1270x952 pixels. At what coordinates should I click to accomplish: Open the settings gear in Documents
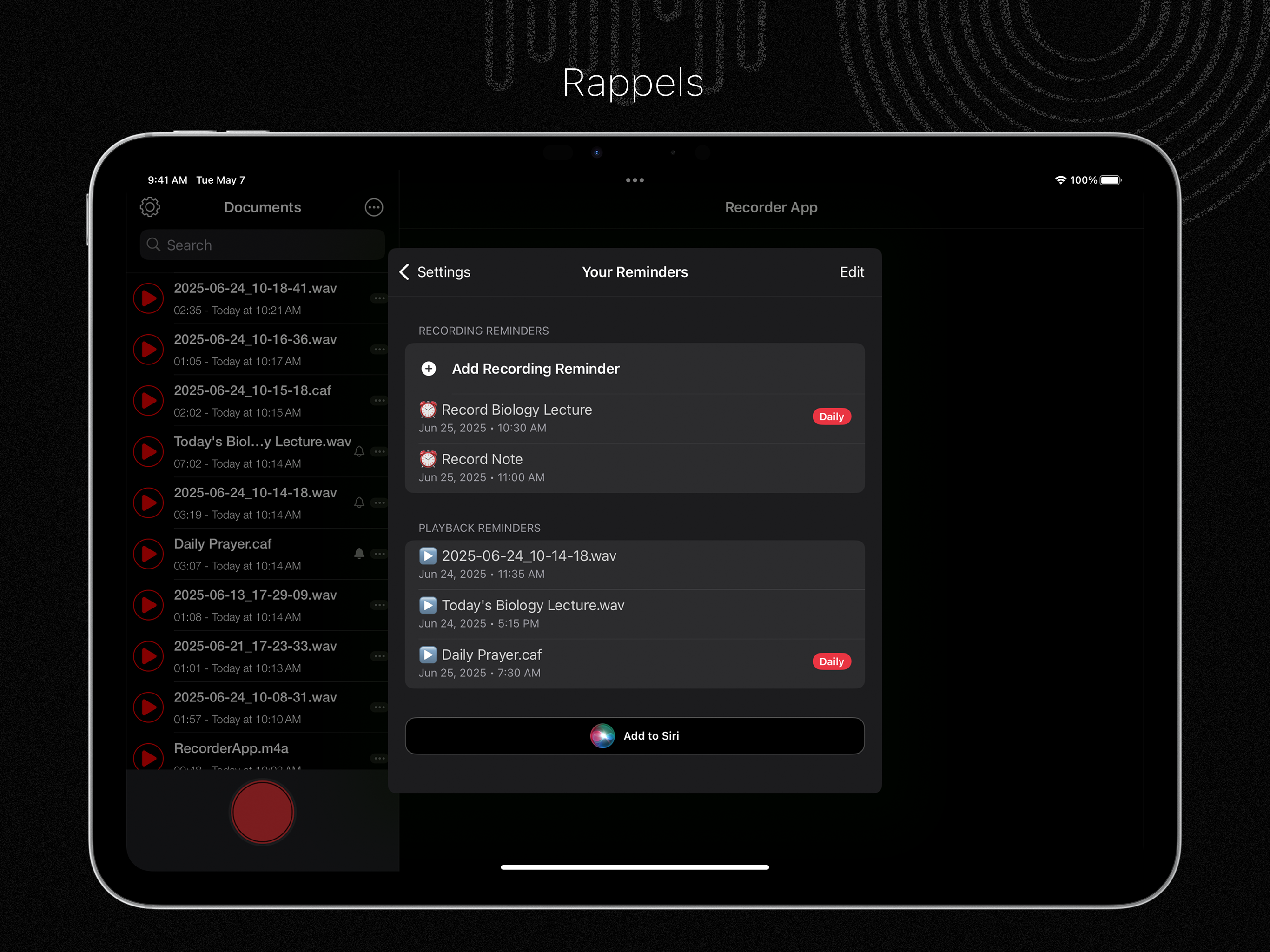(150, 207)
